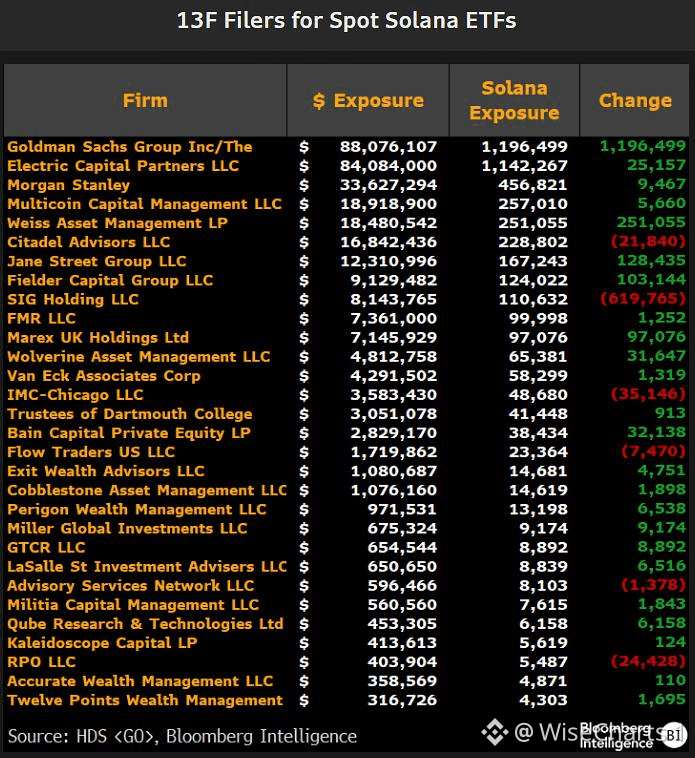Click change value 1,695
Viewport: 695px width, 758px height.
click(662, 700)
